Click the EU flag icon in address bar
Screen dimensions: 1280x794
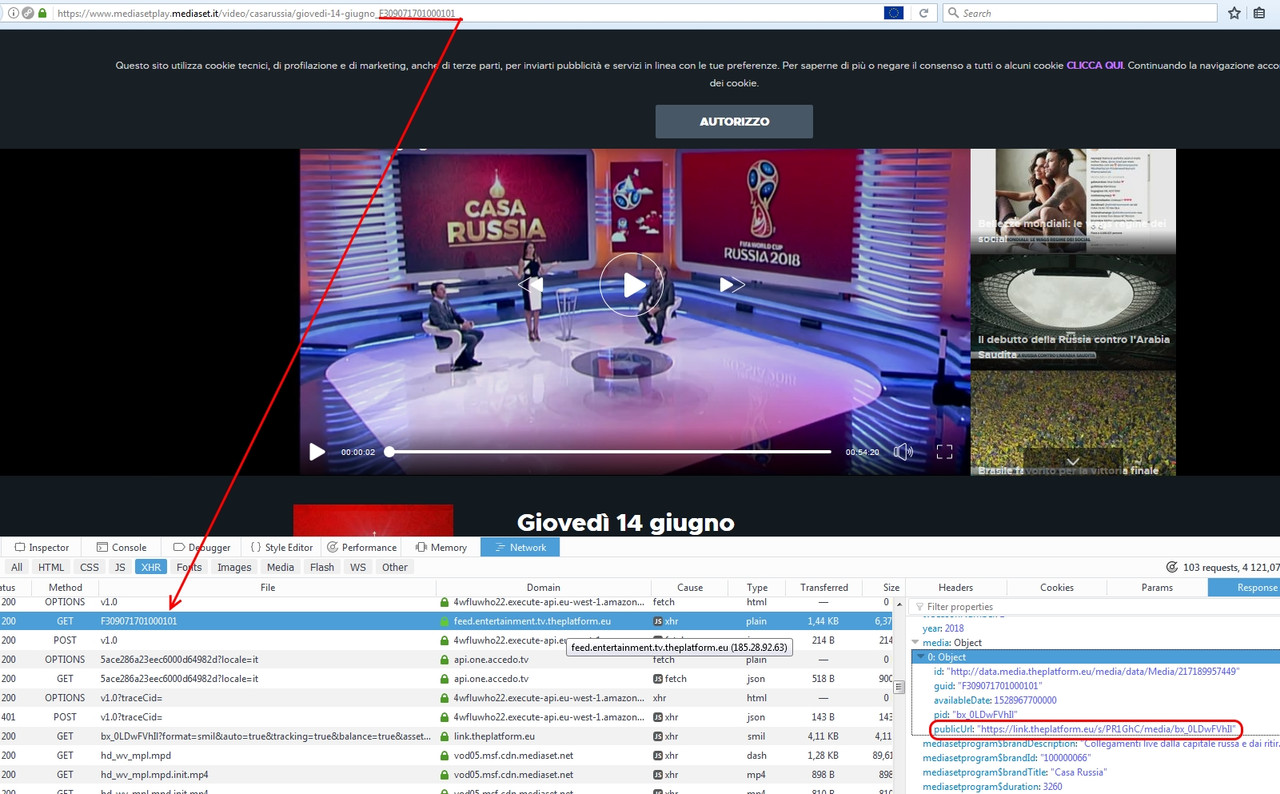click(x=894, y=13)
